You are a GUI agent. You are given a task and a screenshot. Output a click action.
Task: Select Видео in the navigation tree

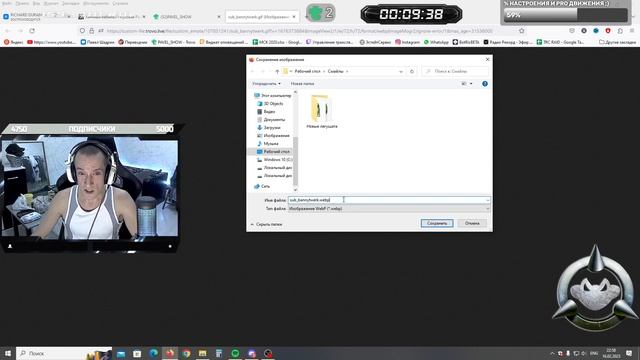[x=266, y=111]
